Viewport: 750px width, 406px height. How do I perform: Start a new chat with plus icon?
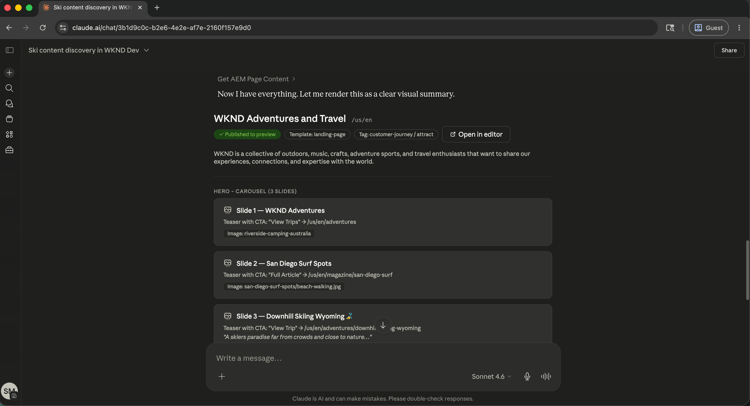pyautogui.click(x=9, y=73)
